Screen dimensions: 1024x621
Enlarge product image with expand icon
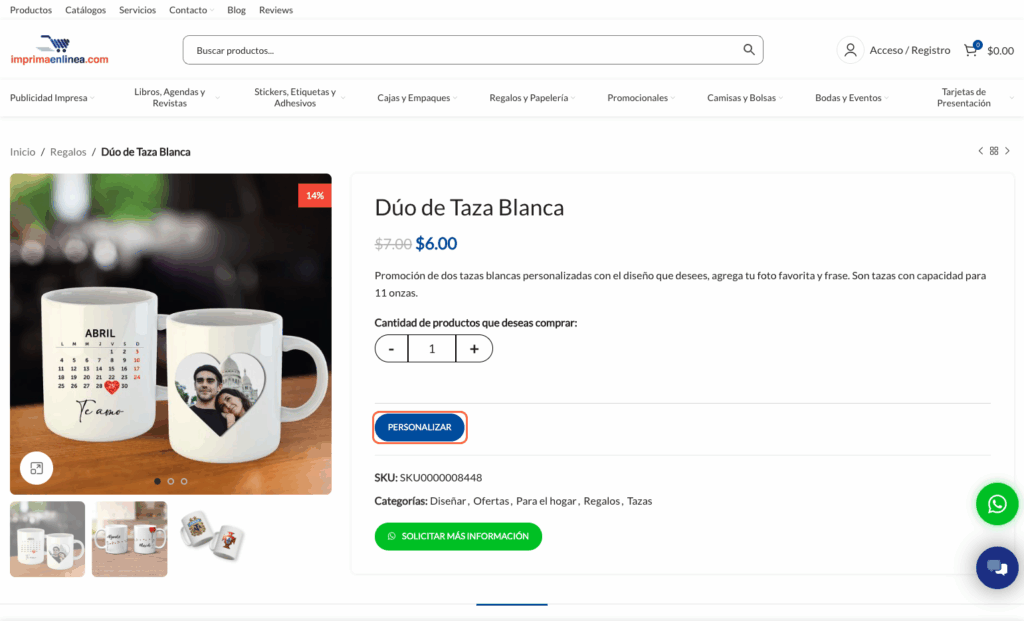coord(36,468)
